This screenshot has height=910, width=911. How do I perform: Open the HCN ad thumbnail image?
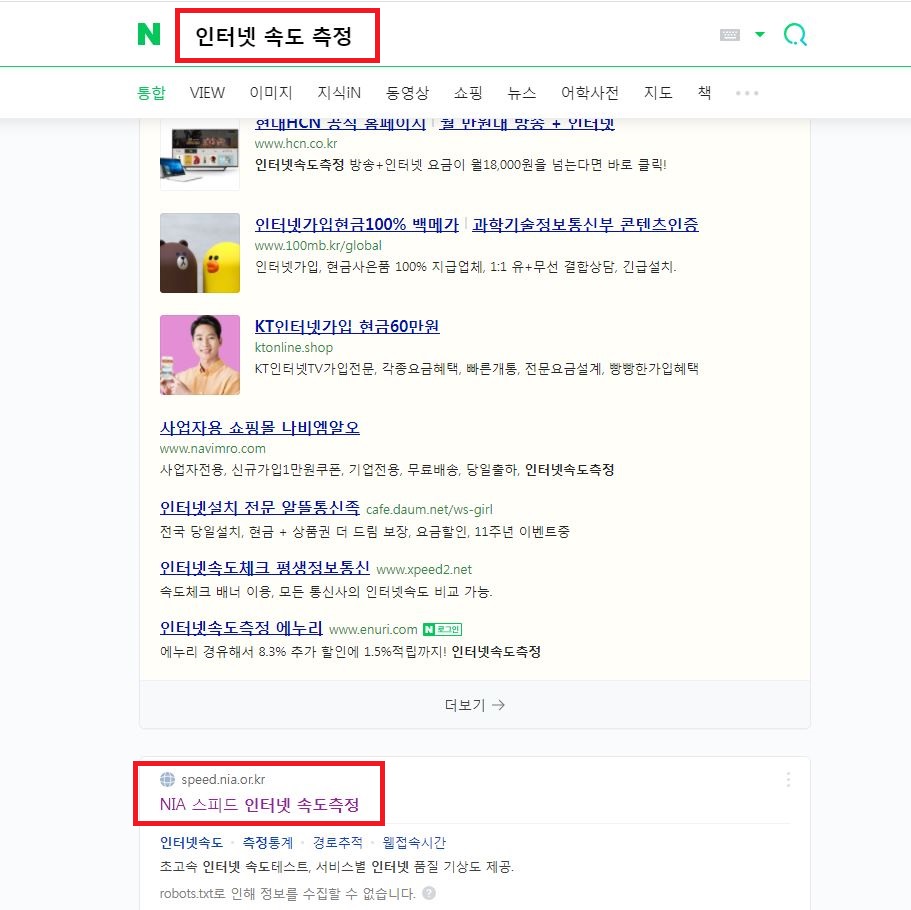click(200, 155)
